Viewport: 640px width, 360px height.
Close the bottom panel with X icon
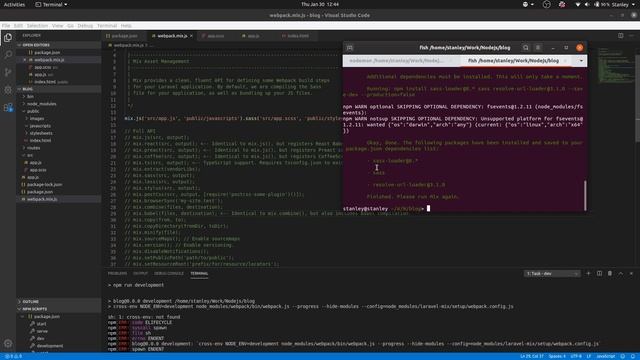point(631,273)
